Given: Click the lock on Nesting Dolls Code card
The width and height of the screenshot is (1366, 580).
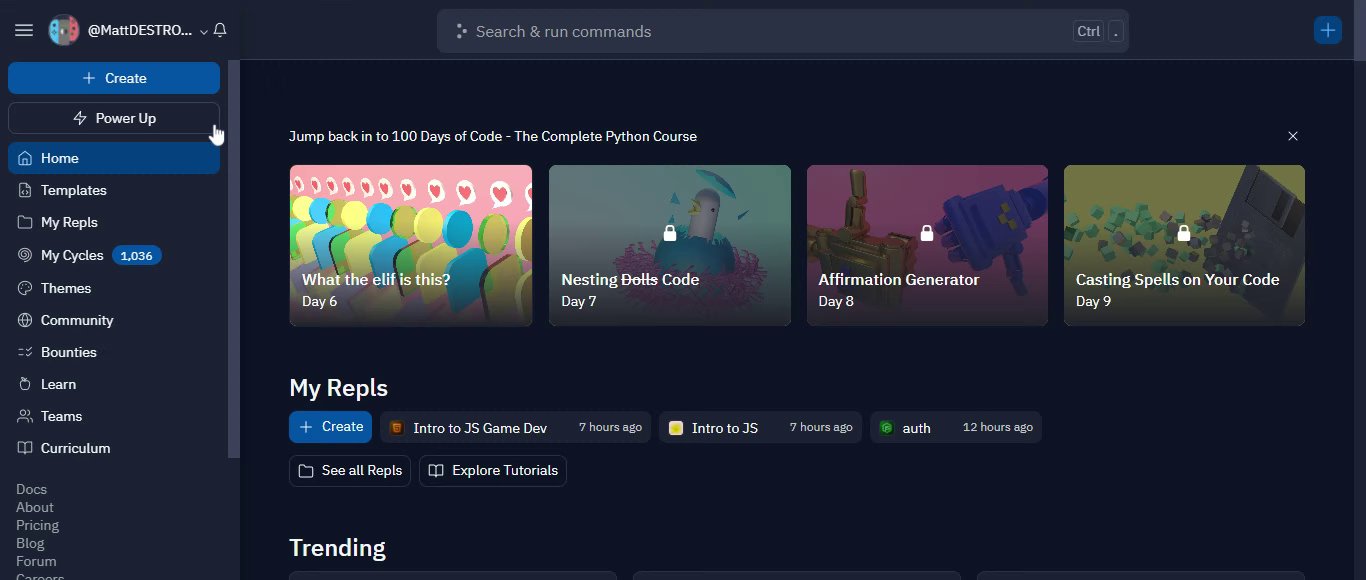Looking at the screenshot, I should click(669, 233).
